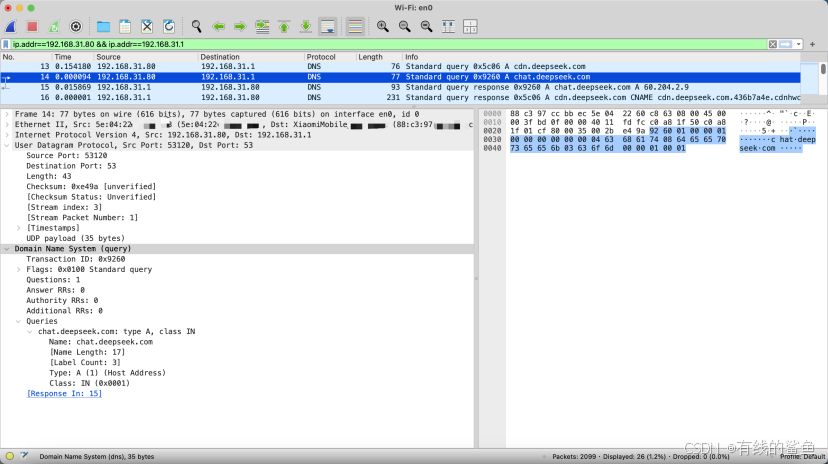Screen dimensions: 828x464
Task: Select packet 16 CNAME response row
Action: [x=400, y=98]
